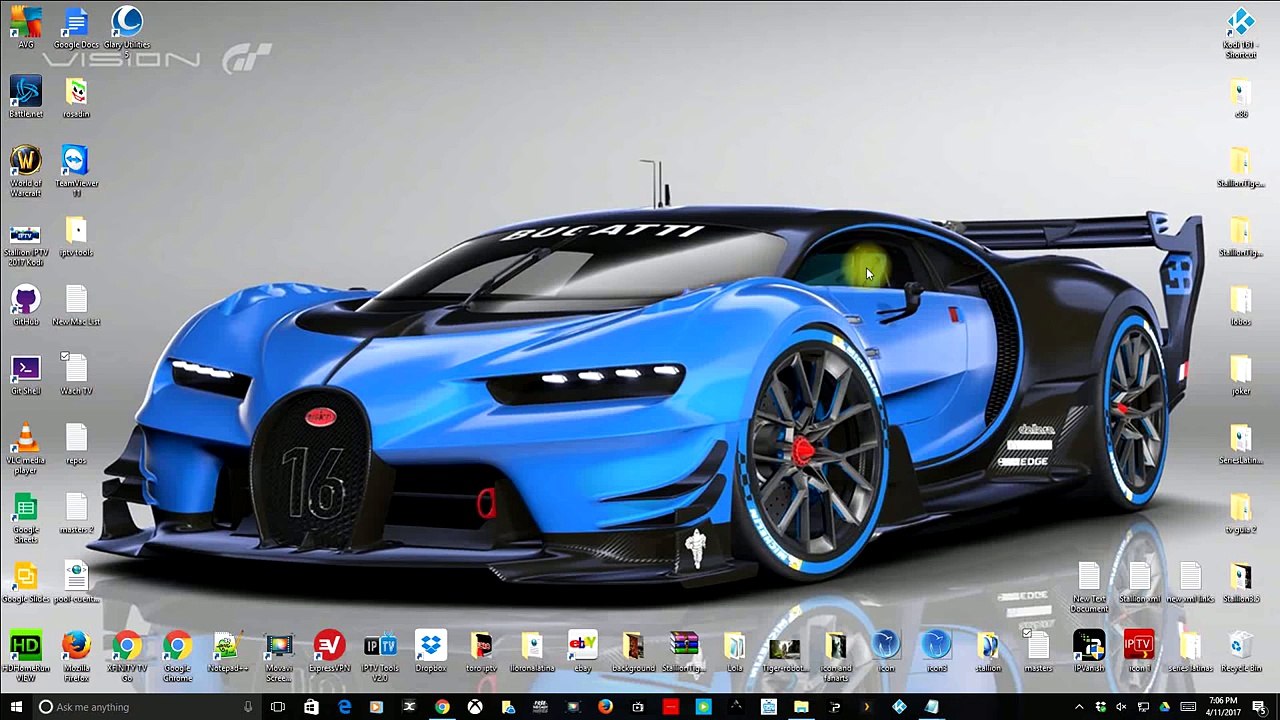Screen dimensions: 1280x720
Task: Select the Google Sheets desktop icon
Action: pyautogui.click(x=26, y=518)
